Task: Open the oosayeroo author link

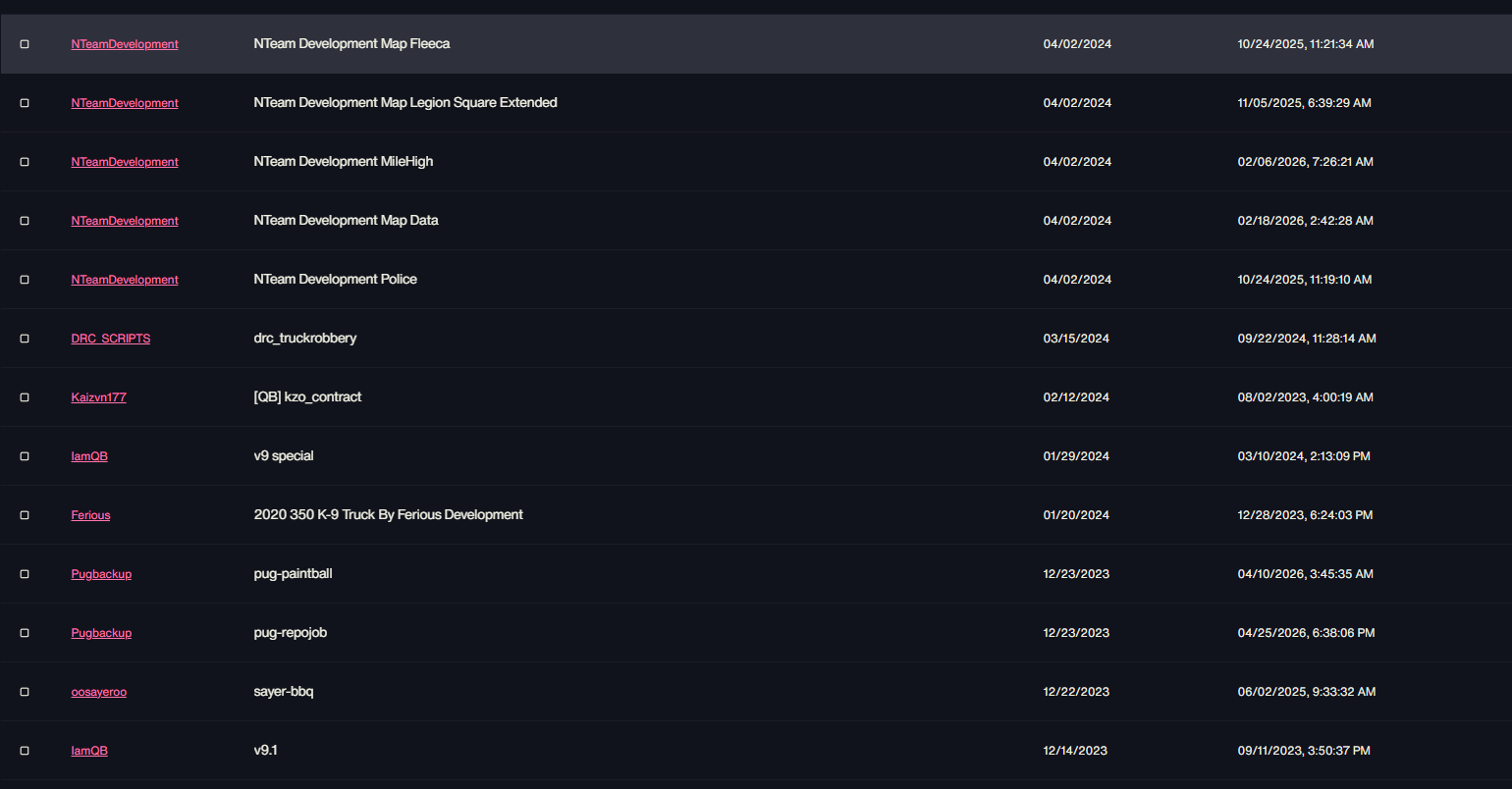Action: point(98,692)
